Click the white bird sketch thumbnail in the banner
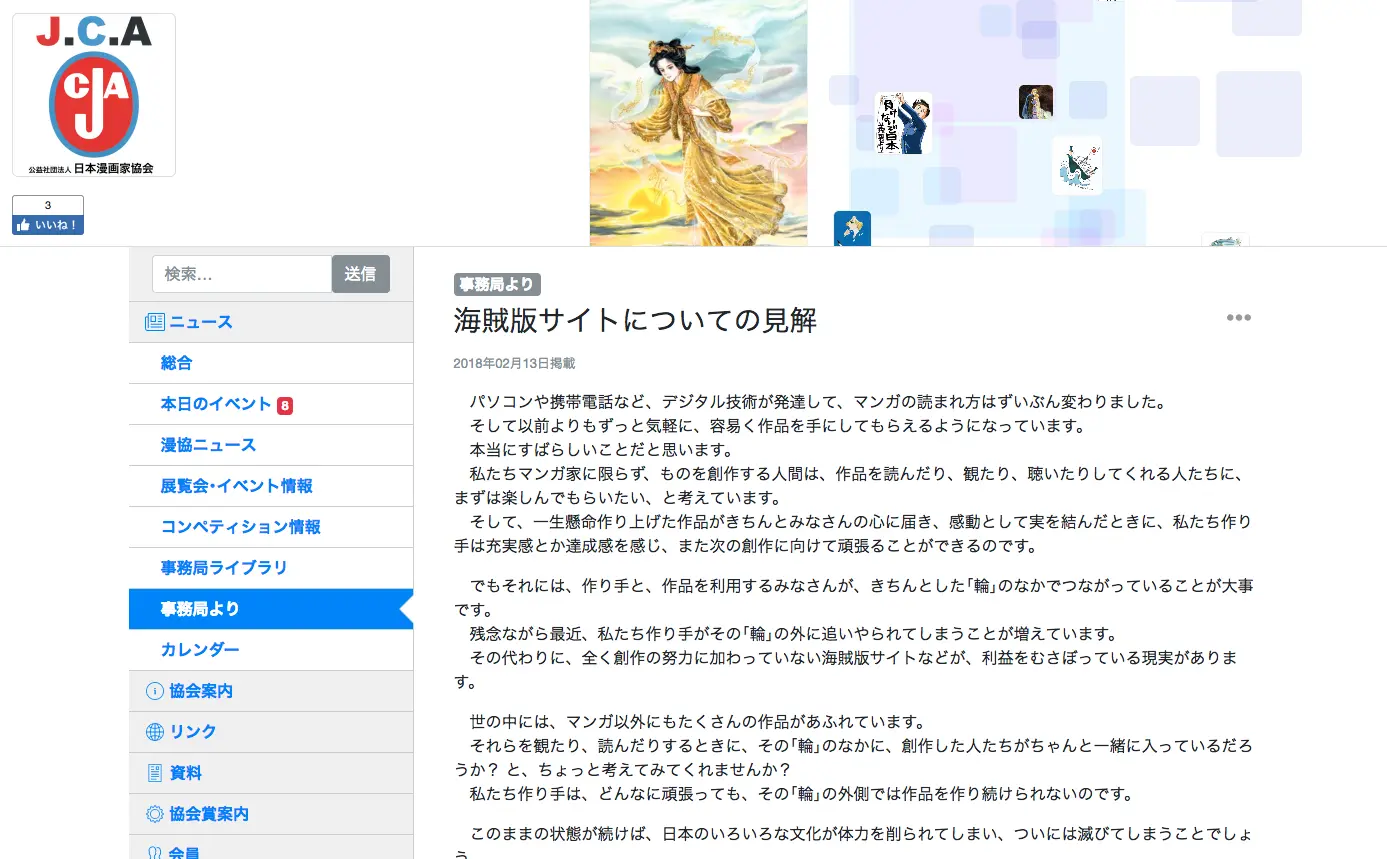 1077,166
